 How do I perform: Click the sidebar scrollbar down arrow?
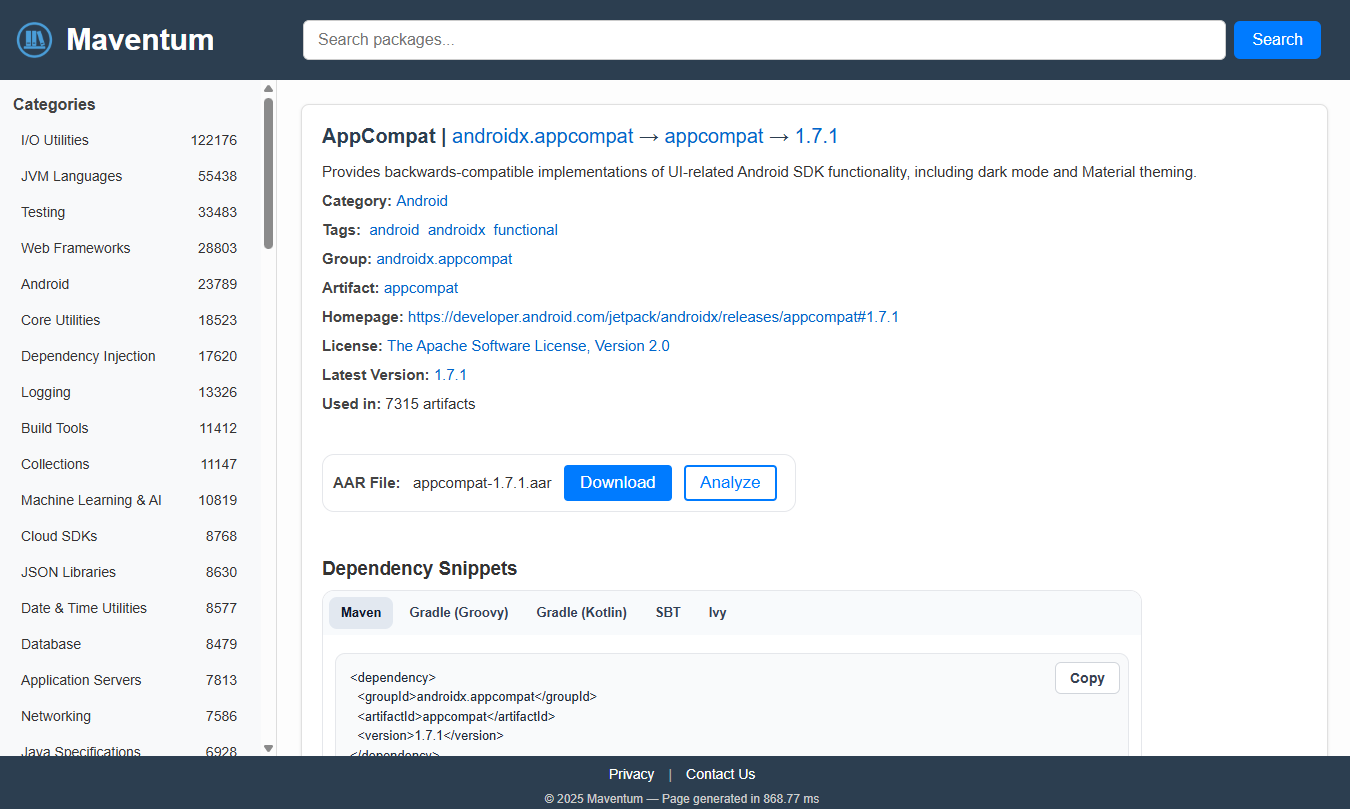point(268,748)
